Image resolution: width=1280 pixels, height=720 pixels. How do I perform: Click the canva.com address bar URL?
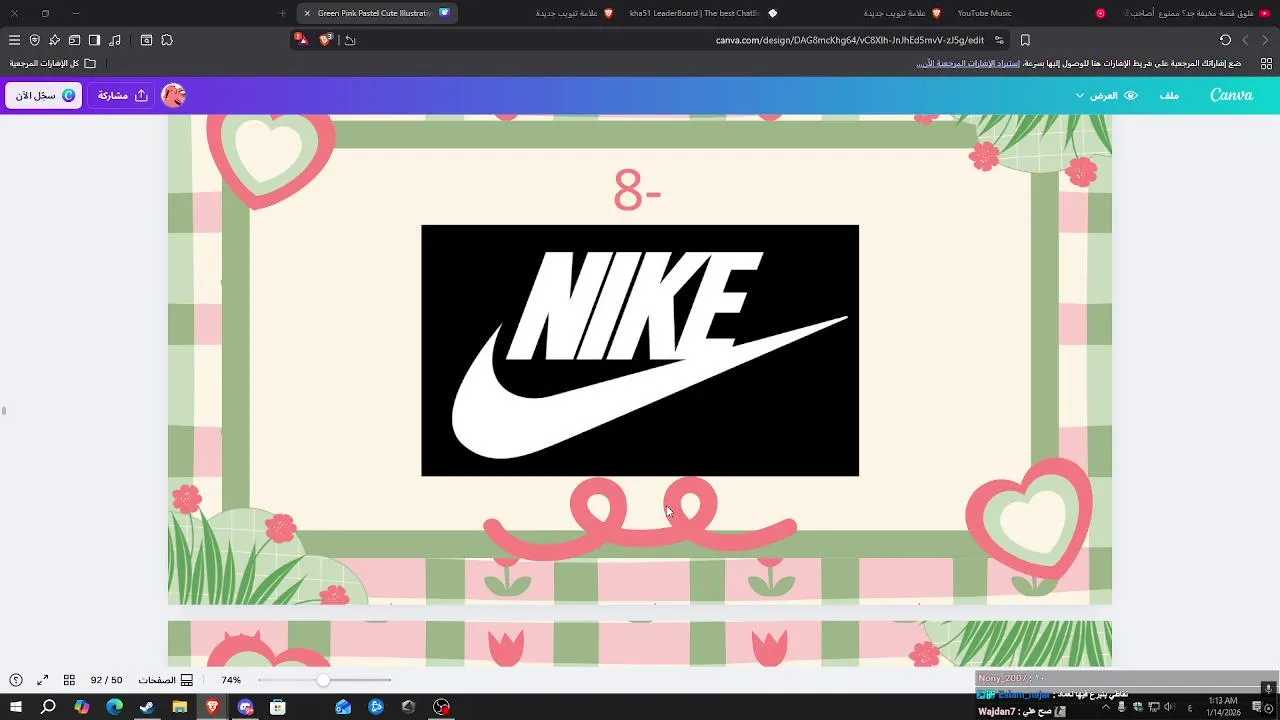(850, 40)
